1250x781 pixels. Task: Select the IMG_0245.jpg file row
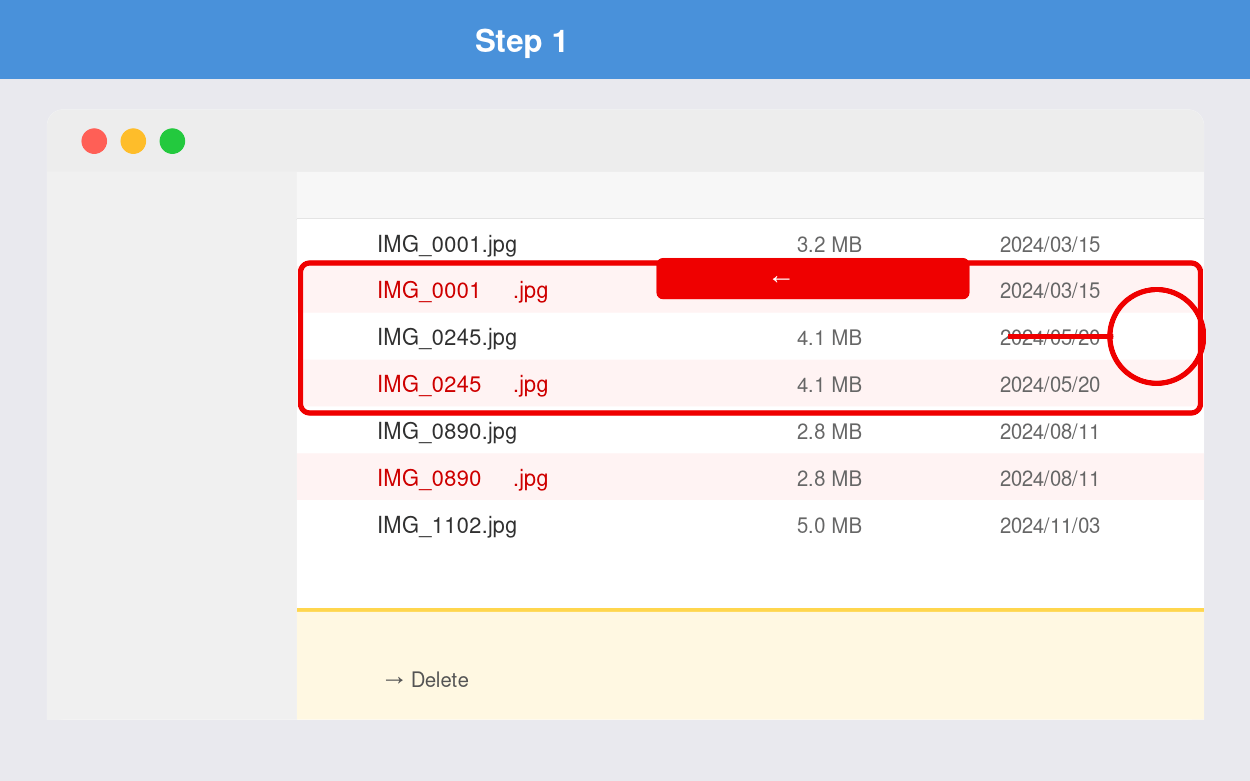coord(447,337)
